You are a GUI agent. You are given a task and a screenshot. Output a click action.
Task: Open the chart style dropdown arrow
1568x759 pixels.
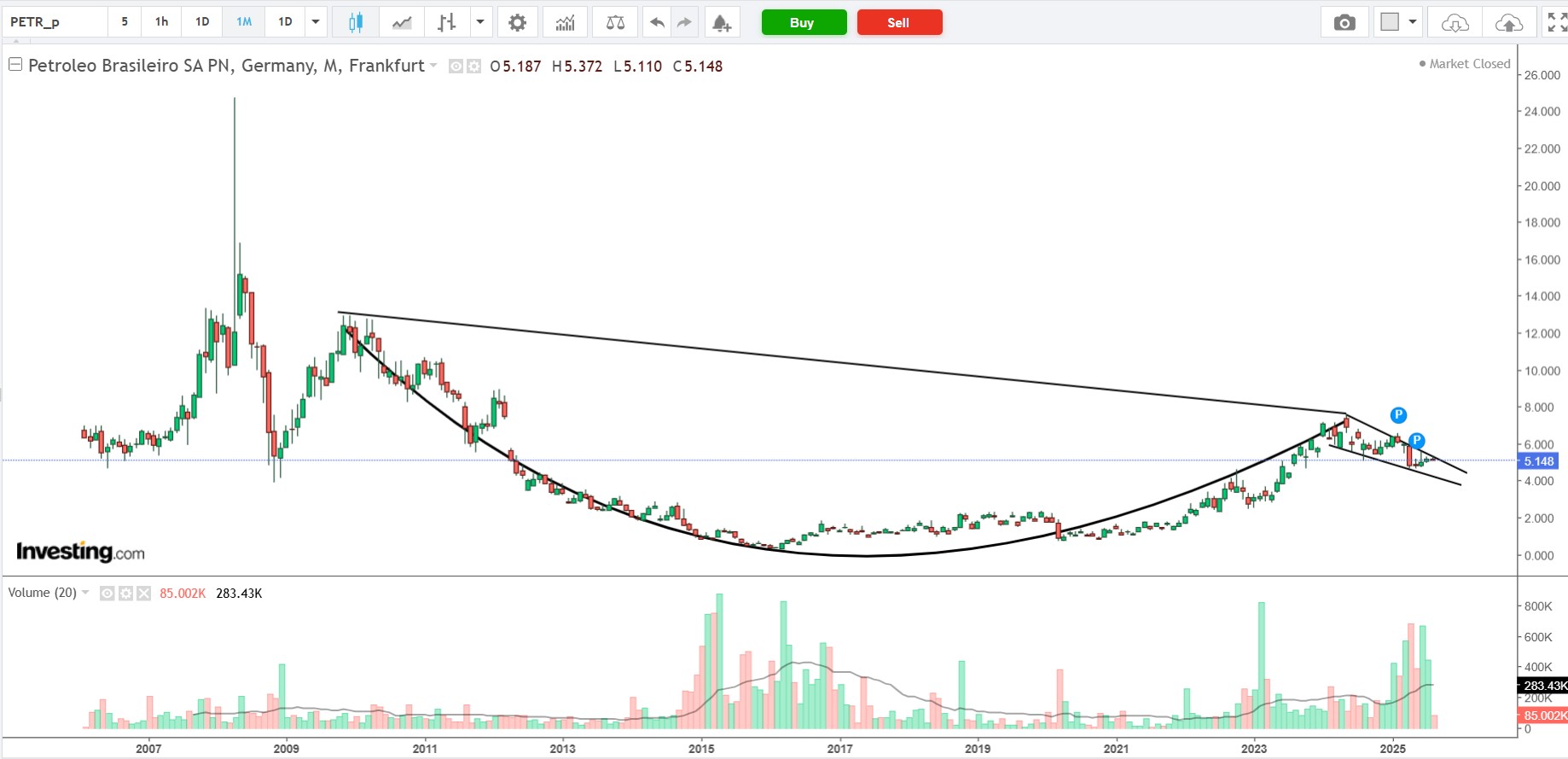tap(480, 22)
